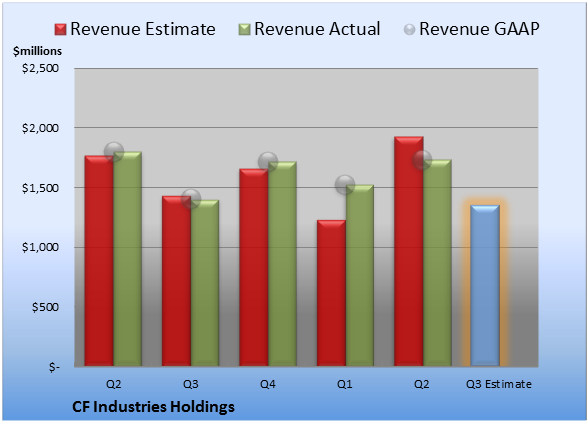Click the '$2,500' axis value
Image resolution: width=588 pixels, height=422 pixels.
pos(40,68)
